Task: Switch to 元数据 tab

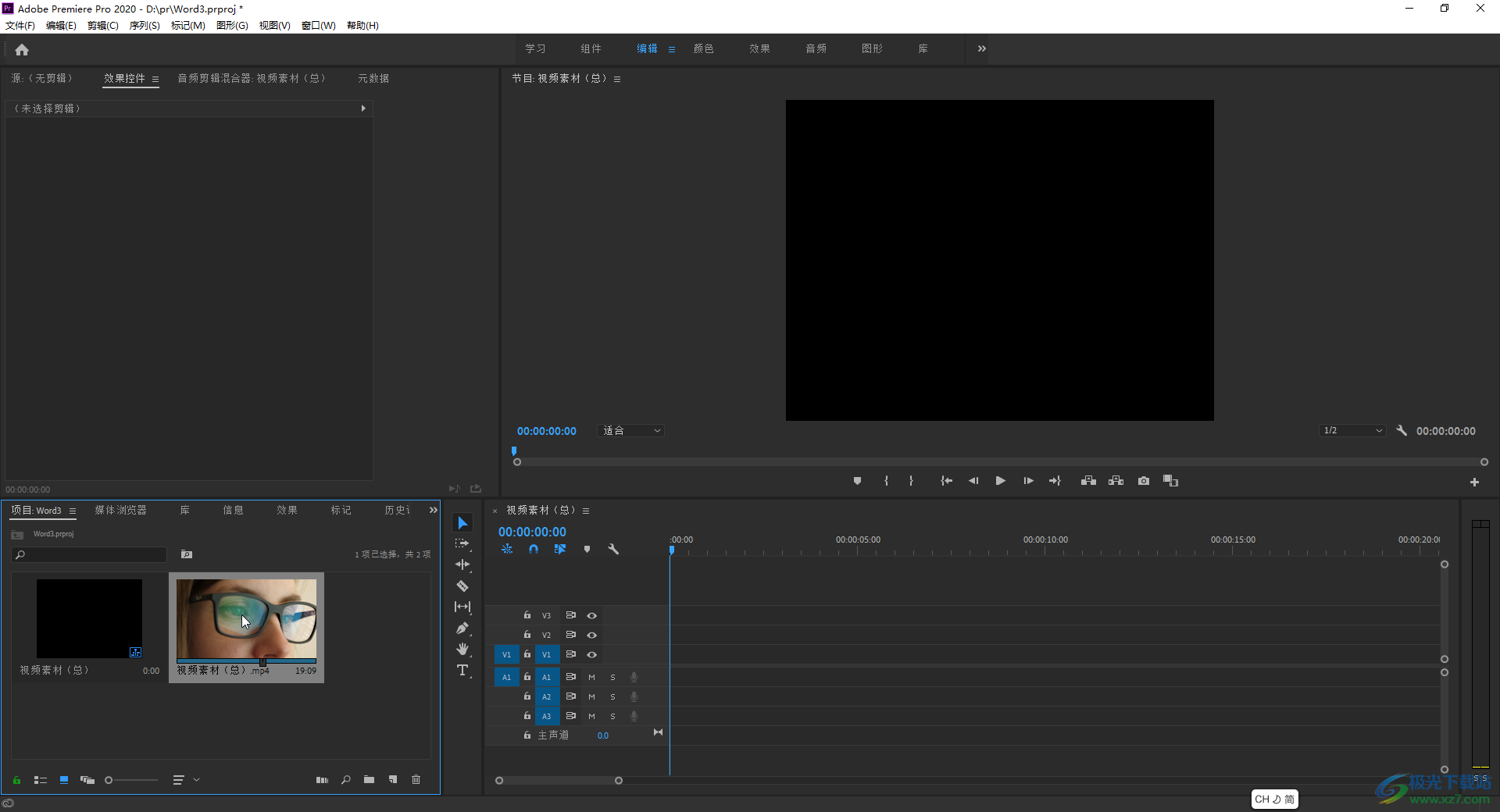Action: (x=373, y=78)
